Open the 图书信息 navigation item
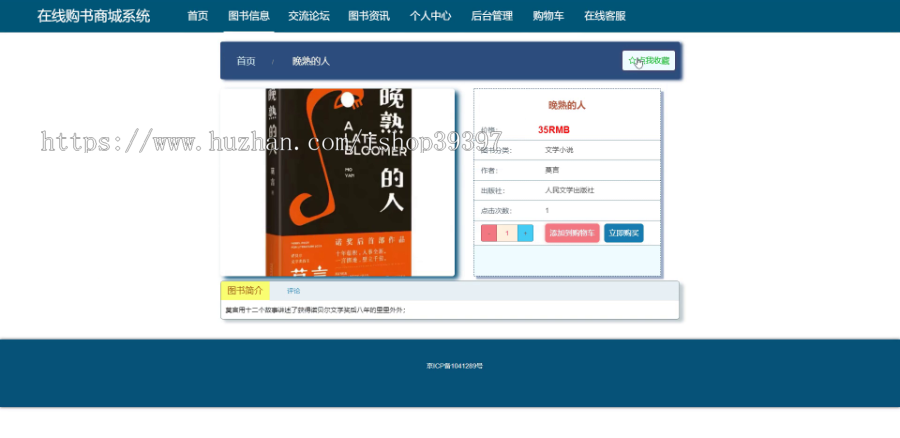Viewport: 900px width, 438px height. click(x=249, y=16)
